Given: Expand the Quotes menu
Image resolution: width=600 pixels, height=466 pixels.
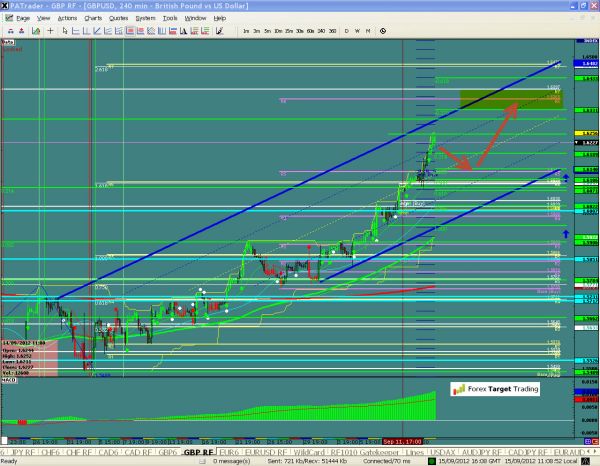Looking at the screenshot, I should 119,18.
